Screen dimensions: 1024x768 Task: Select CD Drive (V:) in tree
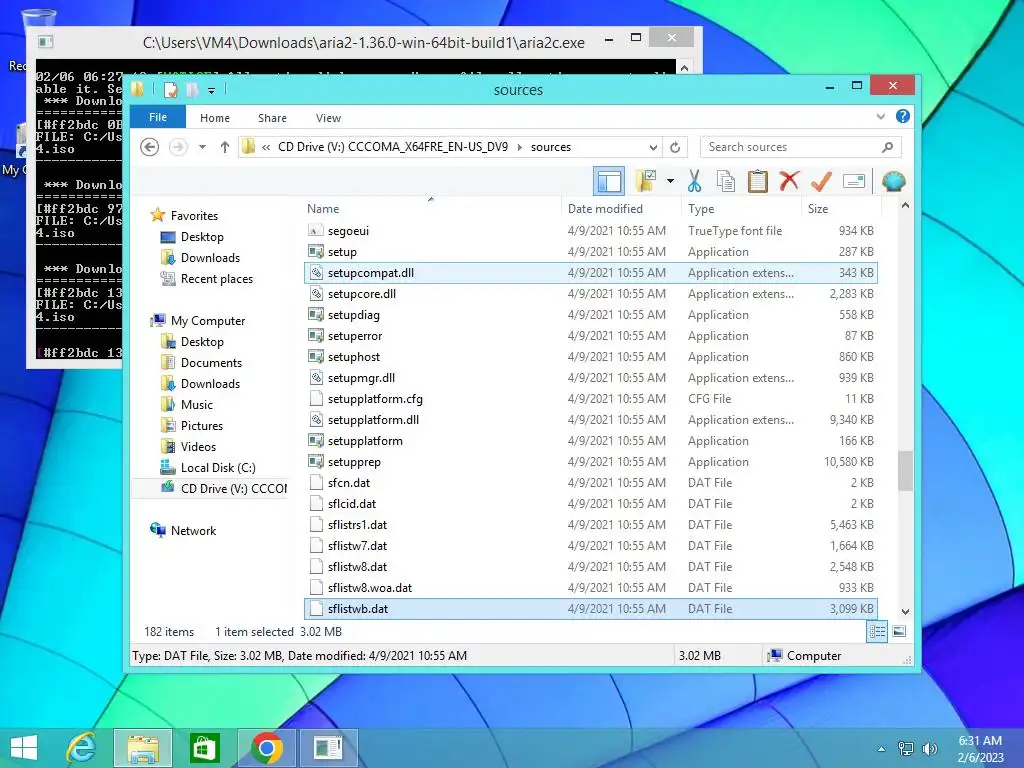coord(233,488)
